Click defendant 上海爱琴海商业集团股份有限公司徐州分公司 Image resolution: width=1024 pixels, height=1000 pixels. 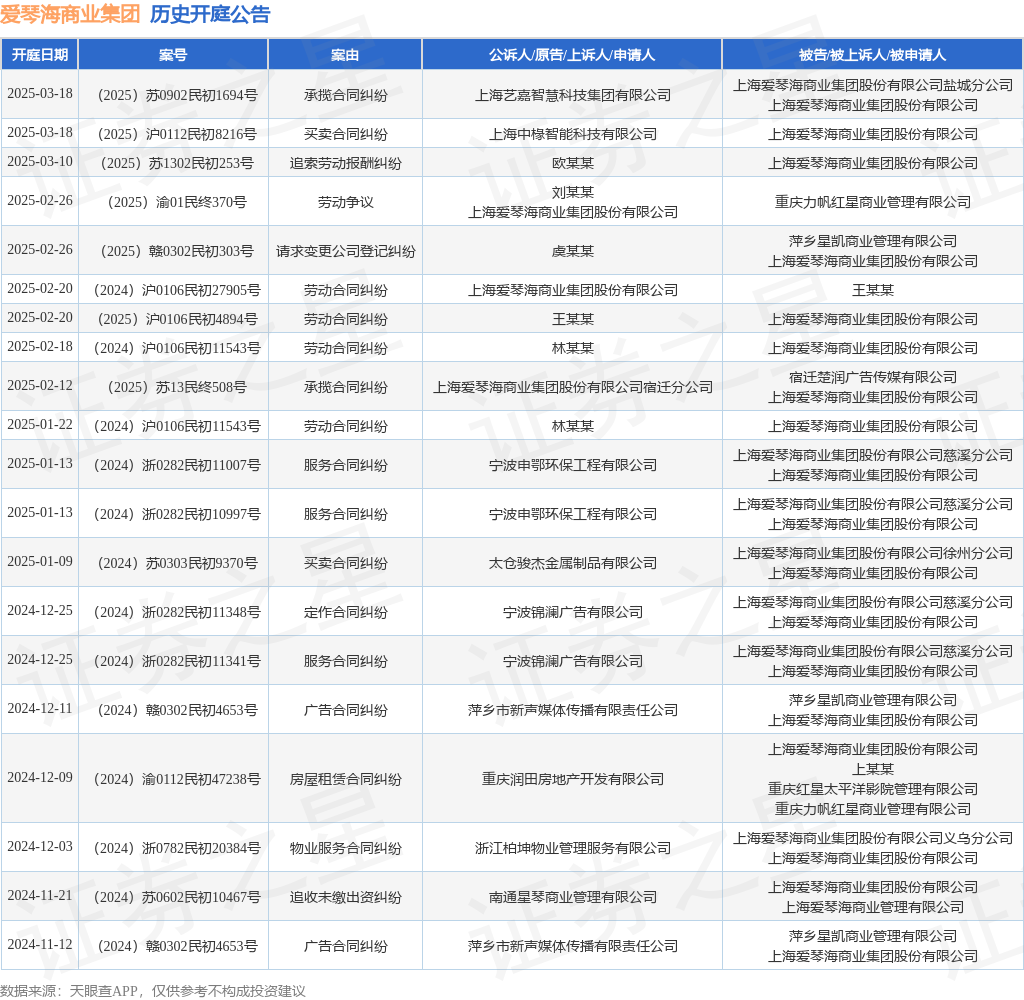[x=872, y=553]
